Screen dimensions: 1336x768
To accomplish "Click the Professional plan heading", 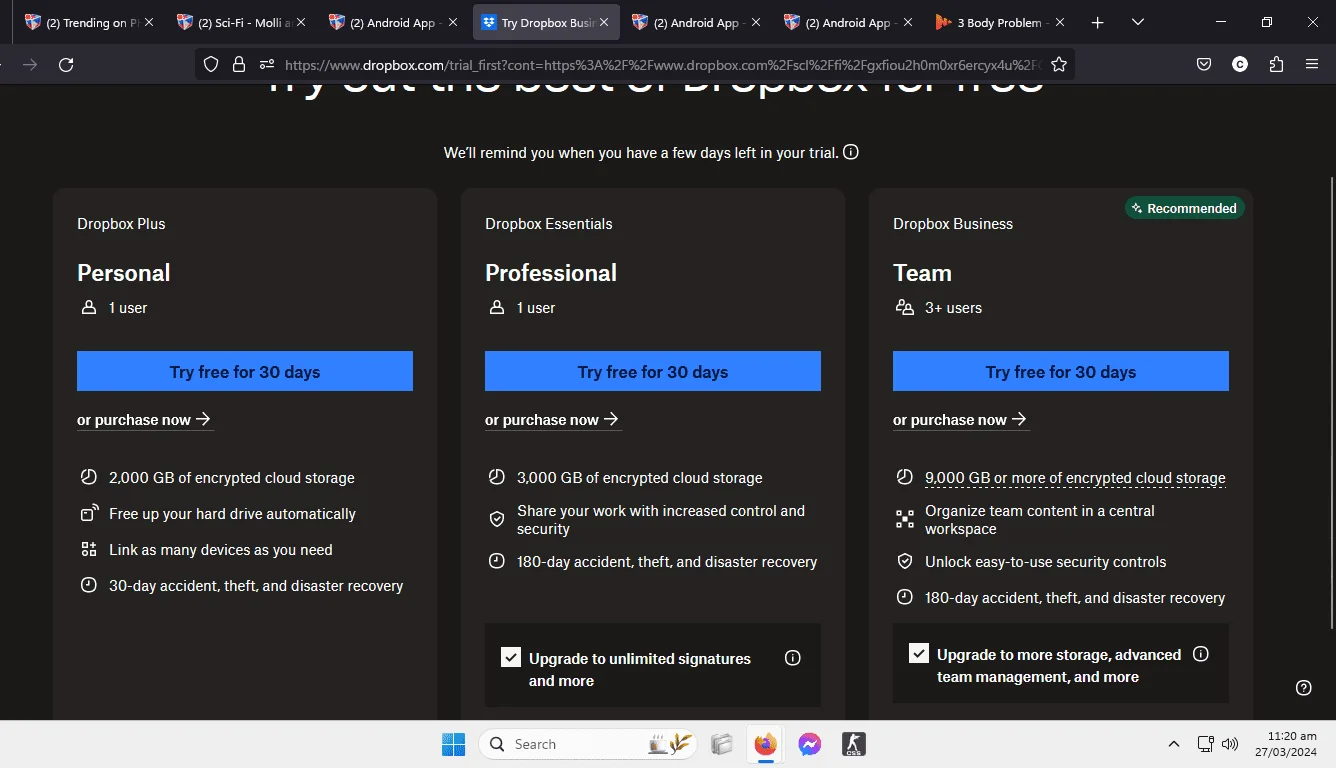I will [551, 273].
